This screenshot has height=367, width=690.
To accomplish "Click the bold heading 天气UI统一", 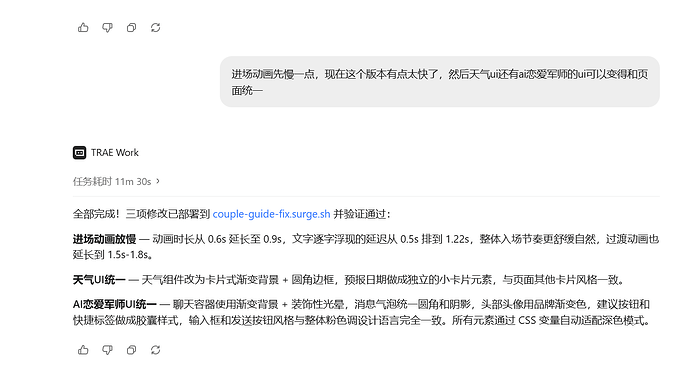I will pos(99,279).
